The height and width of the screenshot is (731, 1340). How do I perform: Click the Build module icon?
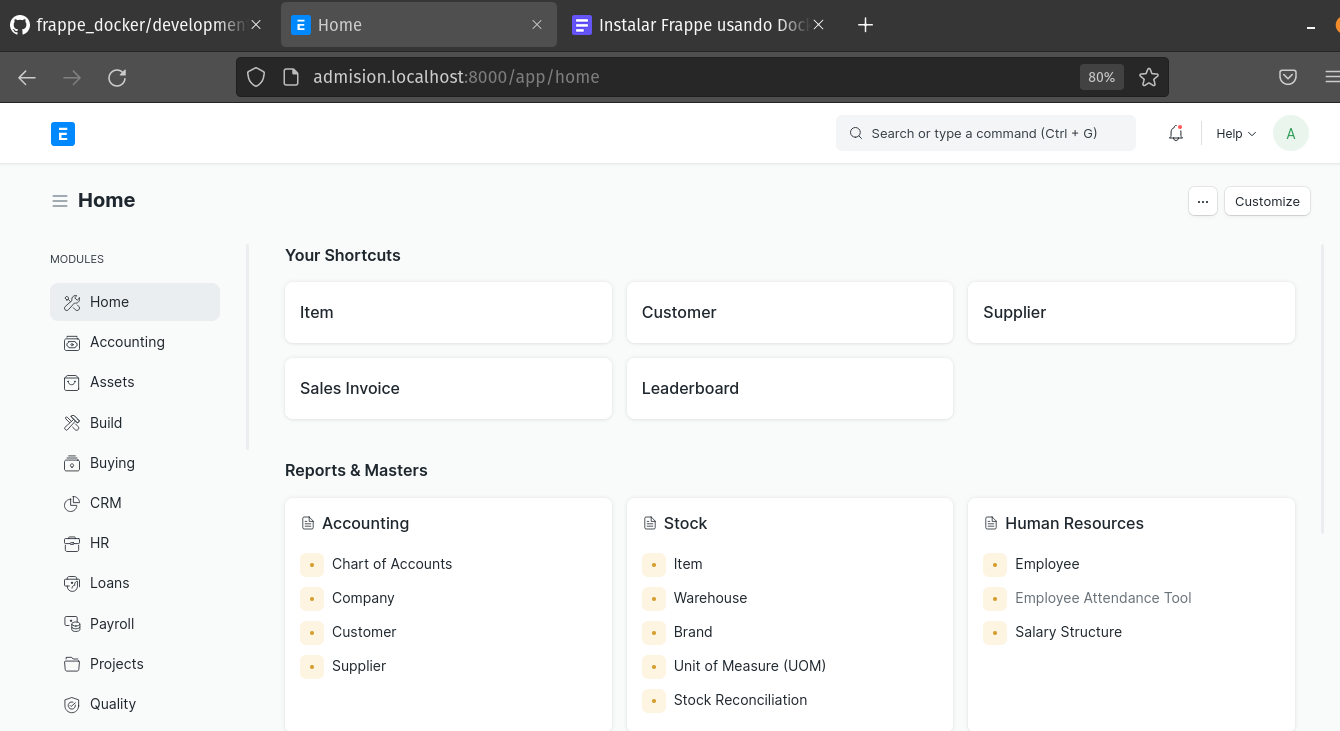72,423
